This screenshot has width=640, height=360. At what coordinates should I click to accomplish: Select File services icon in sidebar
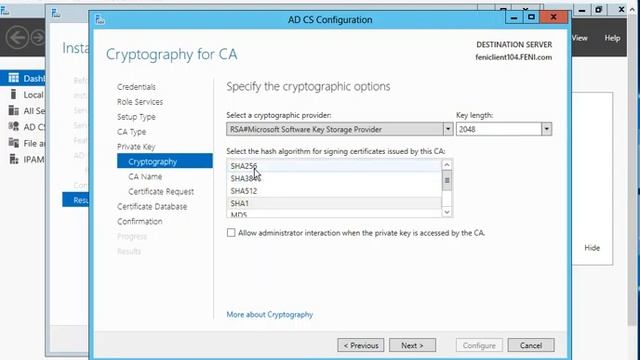[13, 143]
